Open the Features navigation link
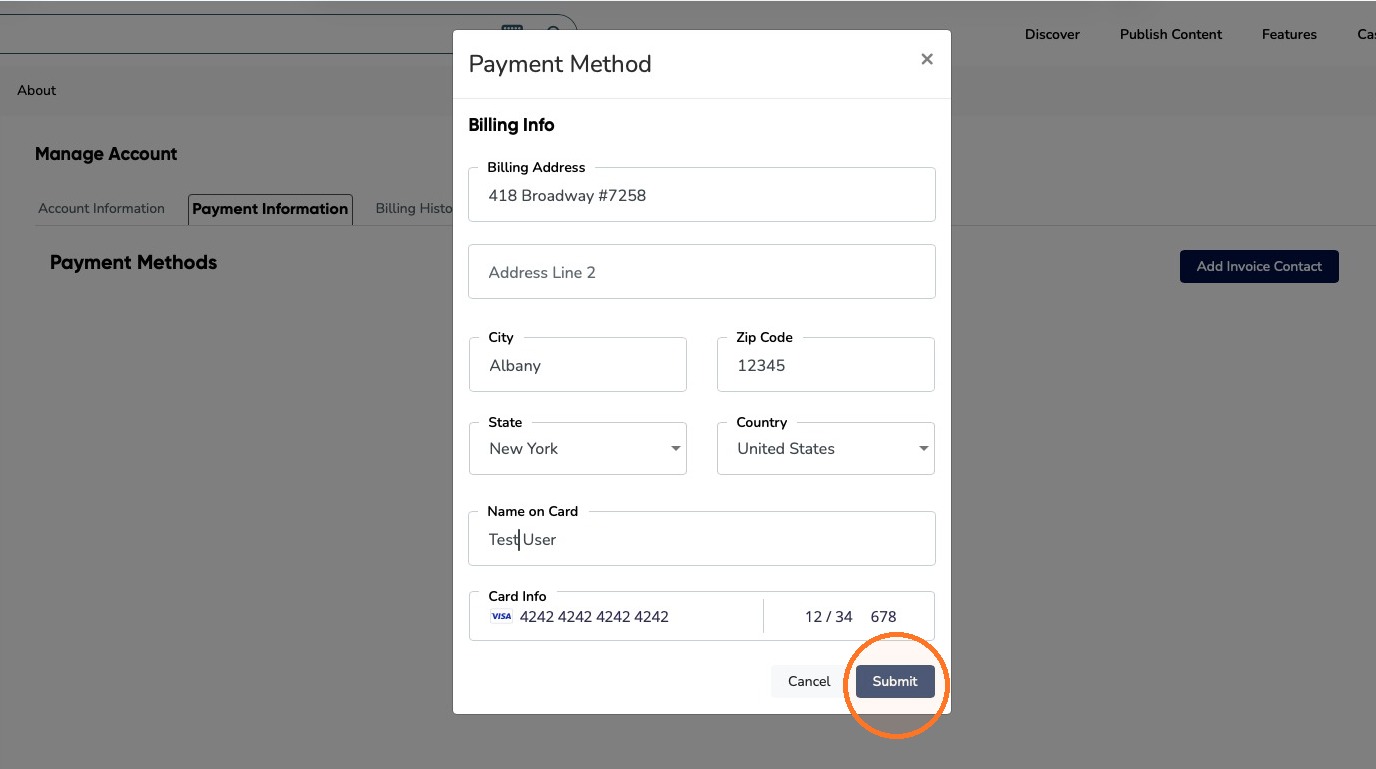This screenshot has height=769, width=1376. 1289,34
